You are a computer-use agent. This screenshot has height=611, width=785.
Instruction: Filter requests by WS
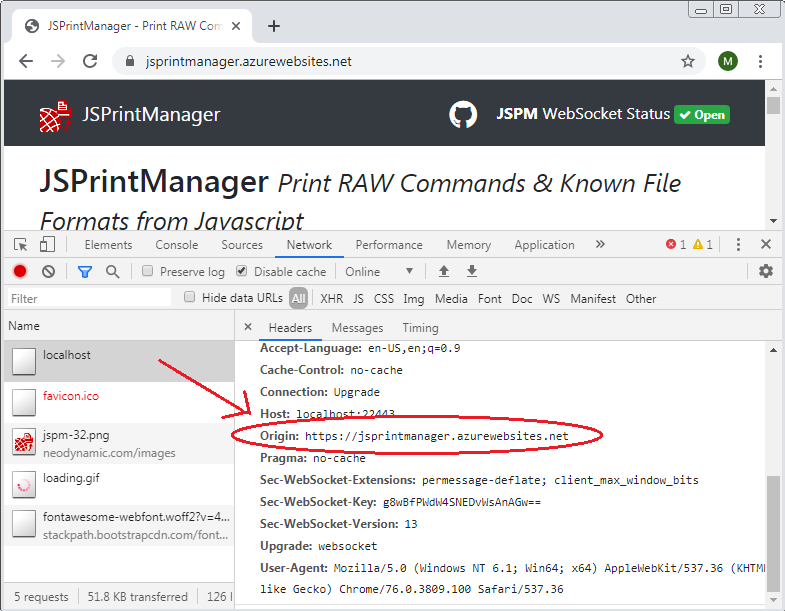pos(551,299)
